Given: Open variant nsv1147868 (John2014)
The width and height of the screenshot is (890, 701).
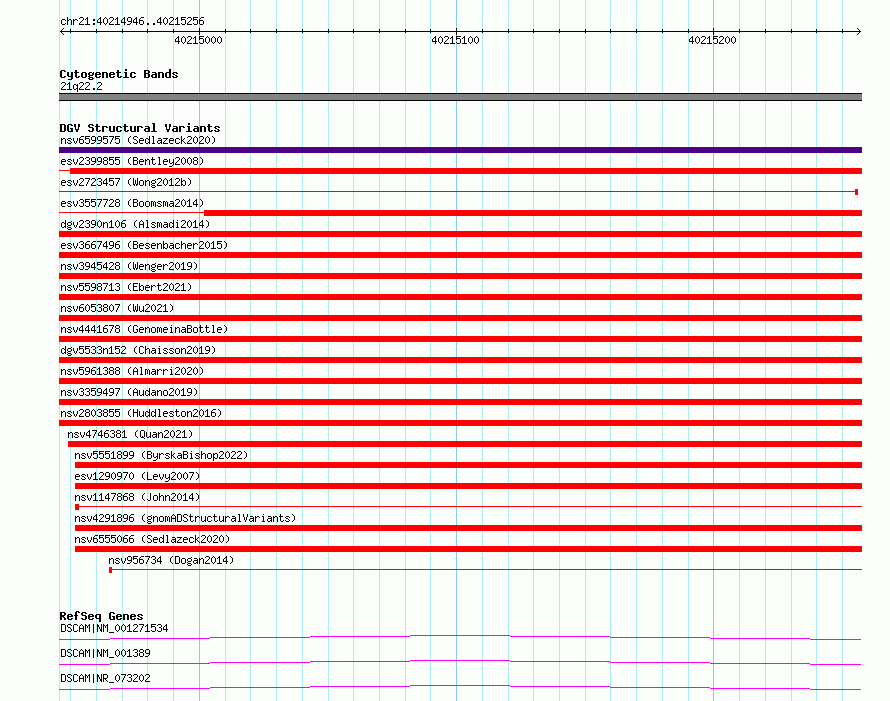Looking at the screenshot, I should point(137,497).
